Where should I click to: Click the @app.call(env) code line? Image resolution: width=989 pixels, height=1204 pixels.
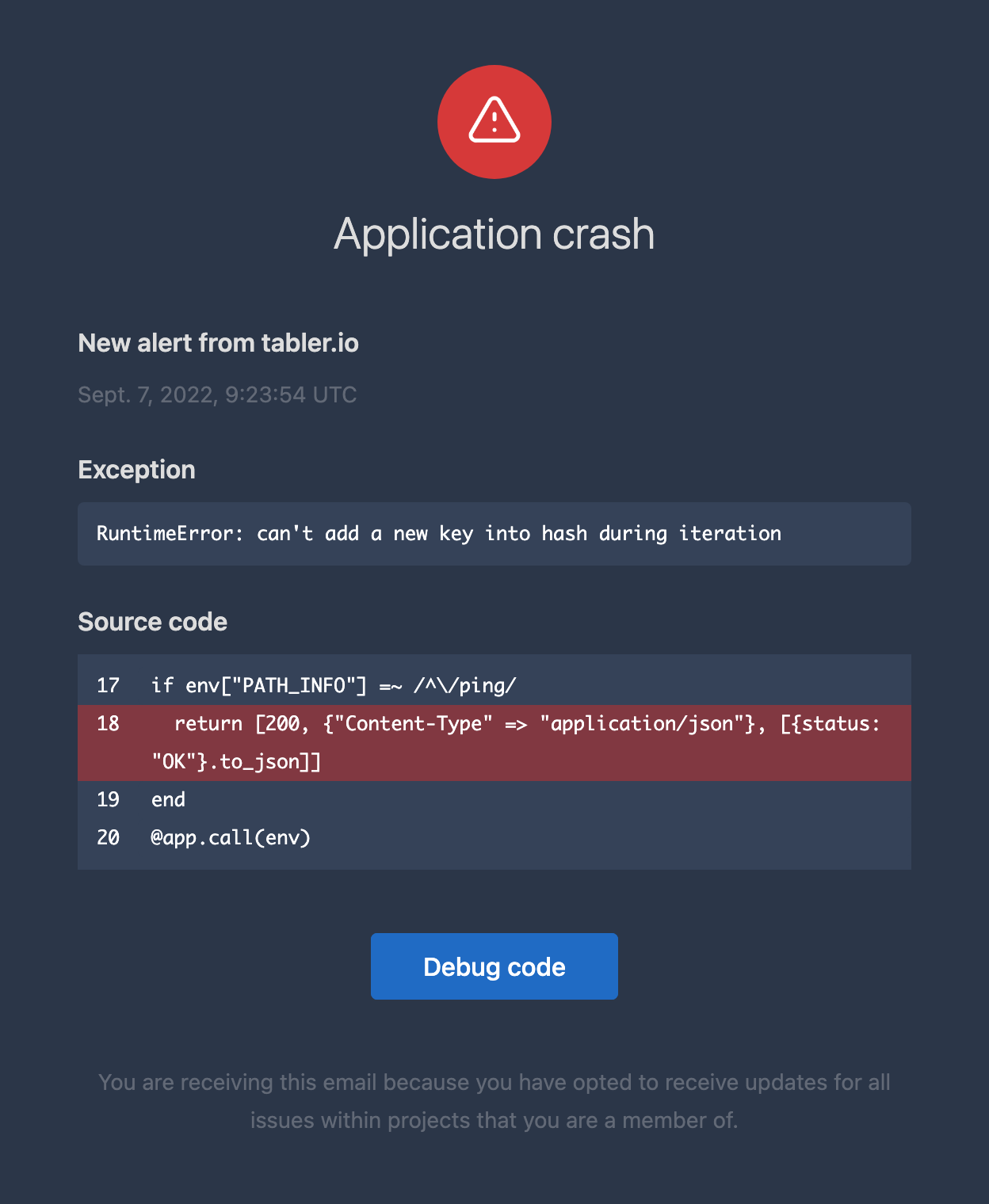231,837
